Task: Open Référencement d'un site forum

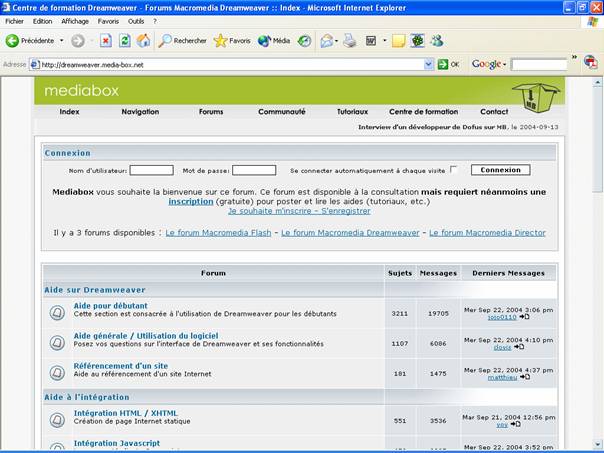Action: [x=121, y=366]
